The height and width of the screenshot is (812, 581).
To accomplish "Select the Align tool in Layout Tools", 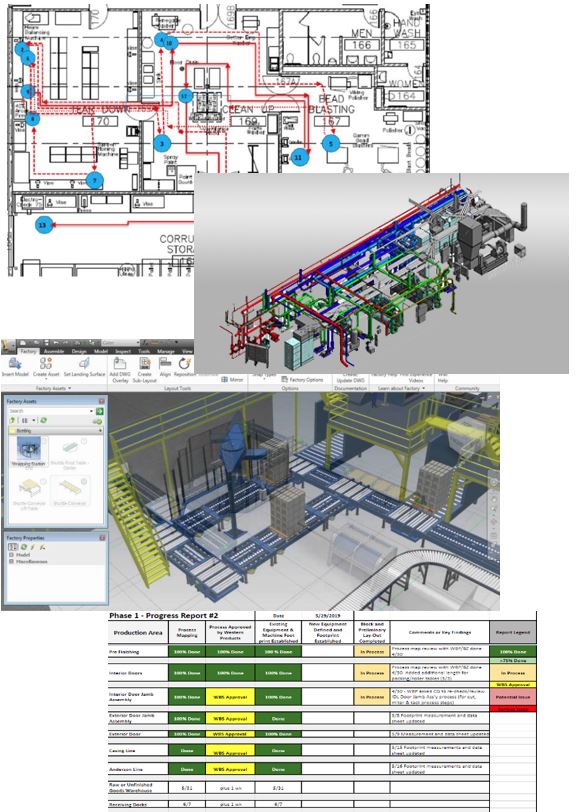I will 165,364.
